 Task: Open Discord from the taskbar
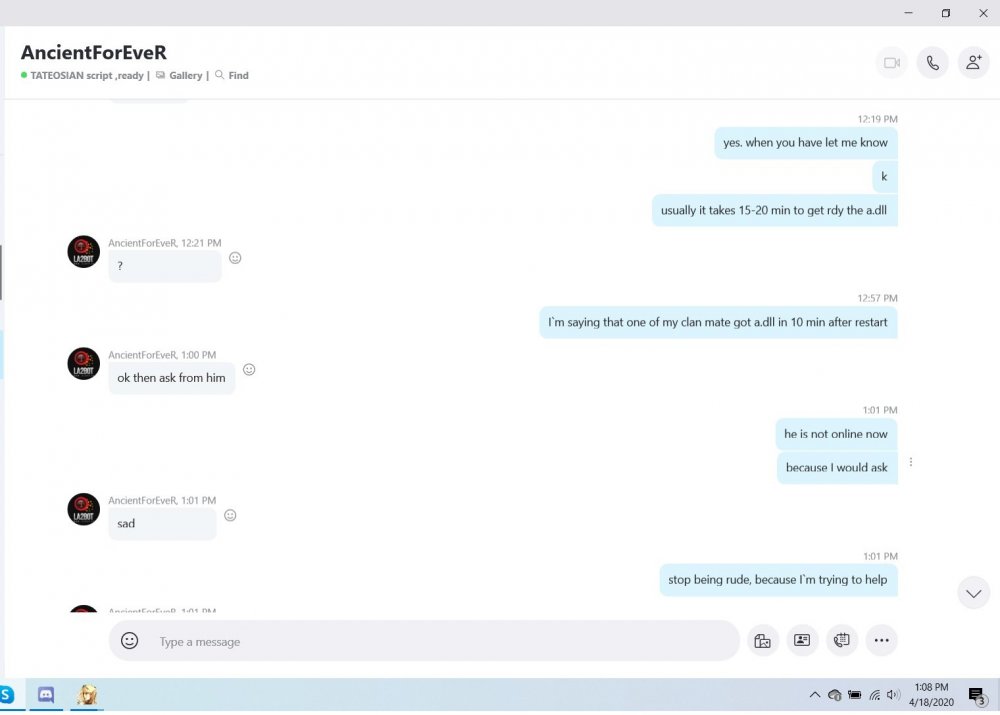46,695
